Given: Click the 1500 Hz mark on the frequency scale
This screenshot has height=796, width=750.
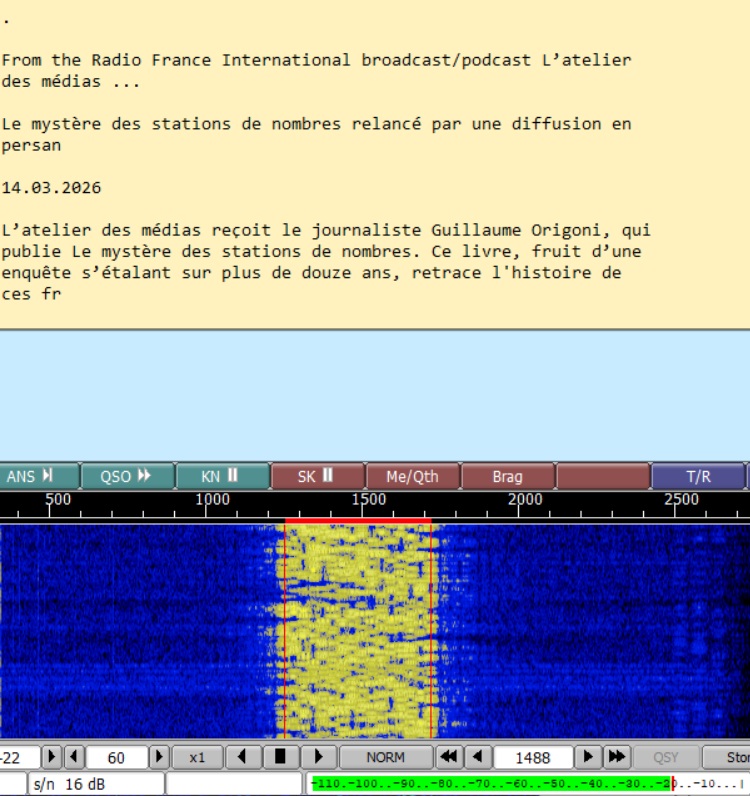Looking at the screenshot, I should click(369, 500).
